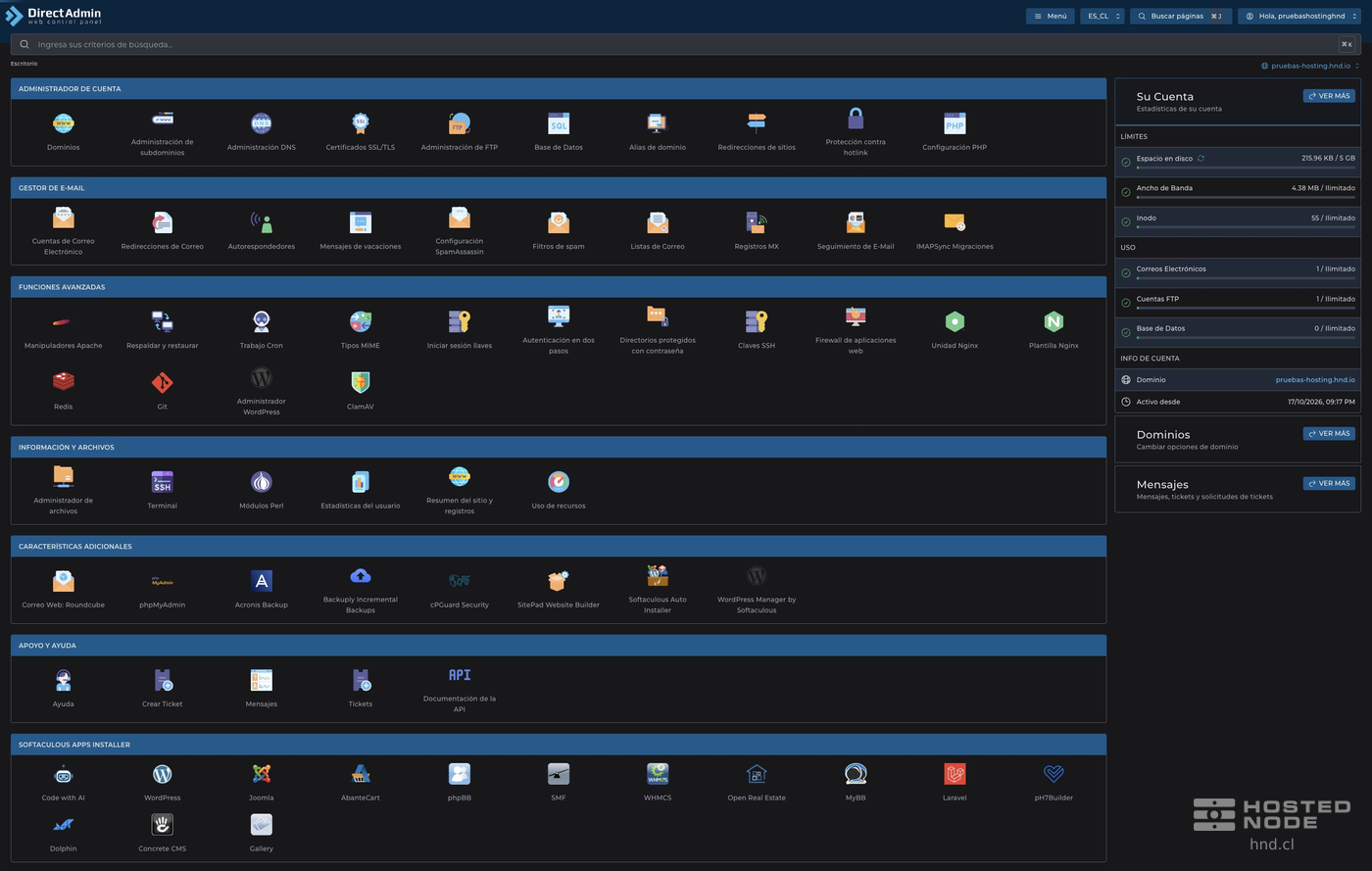Viewport: 1372px width, 871px height.
Task: Click Buscar páginas button
Action: (1181, 16)
